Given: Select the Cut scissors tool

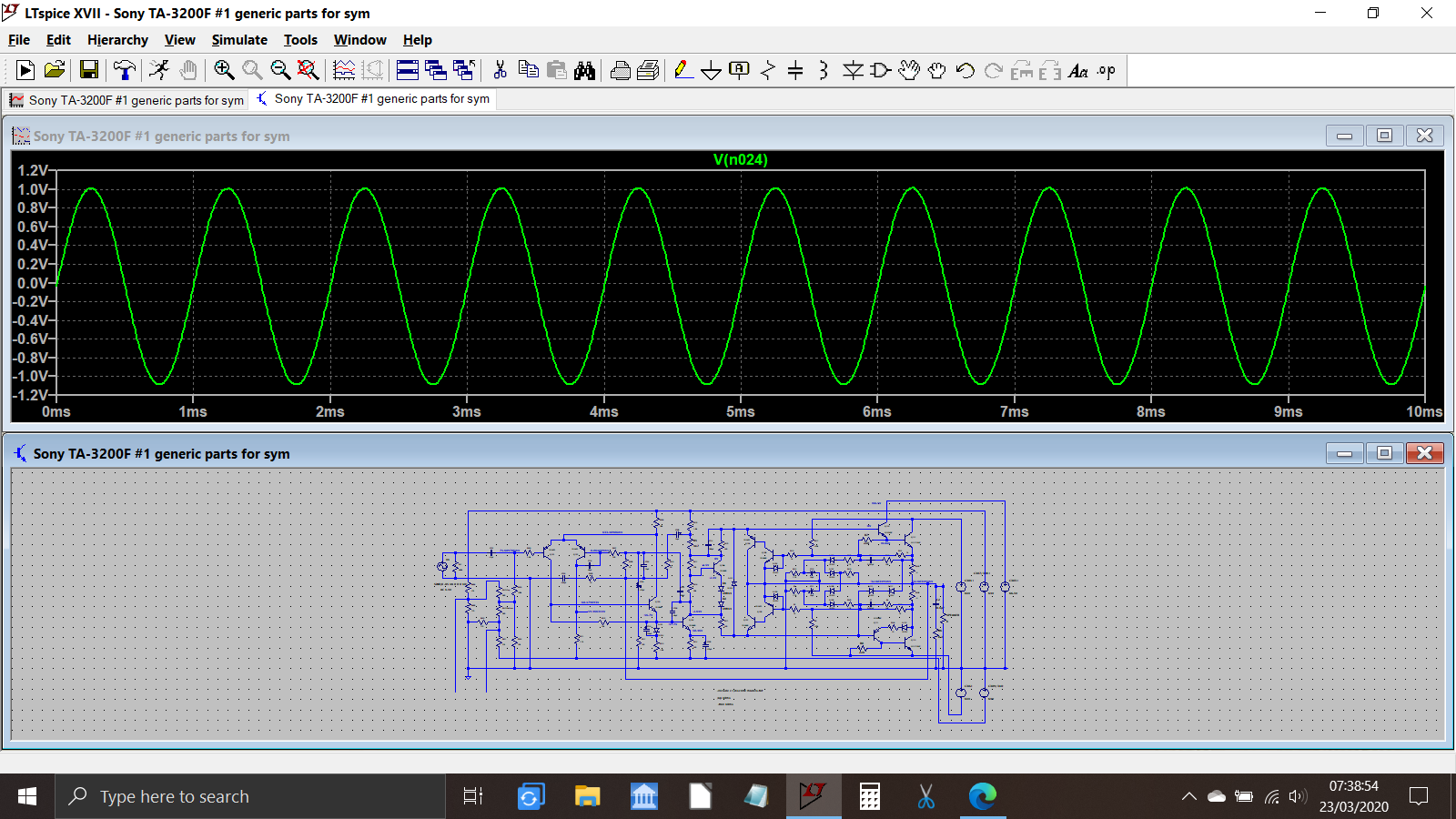Looking at the screenshot, I should (x=500, y=70).
